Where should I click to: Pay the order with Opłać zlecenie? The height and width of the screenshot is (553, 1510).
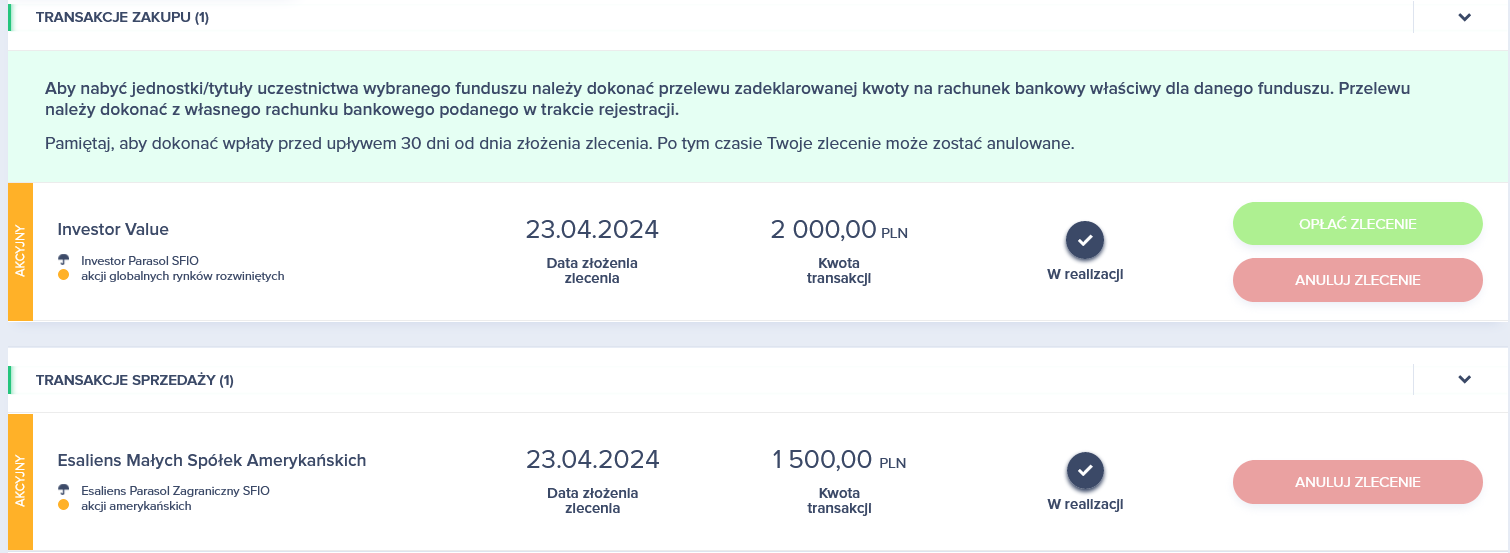coord(1357,224)
